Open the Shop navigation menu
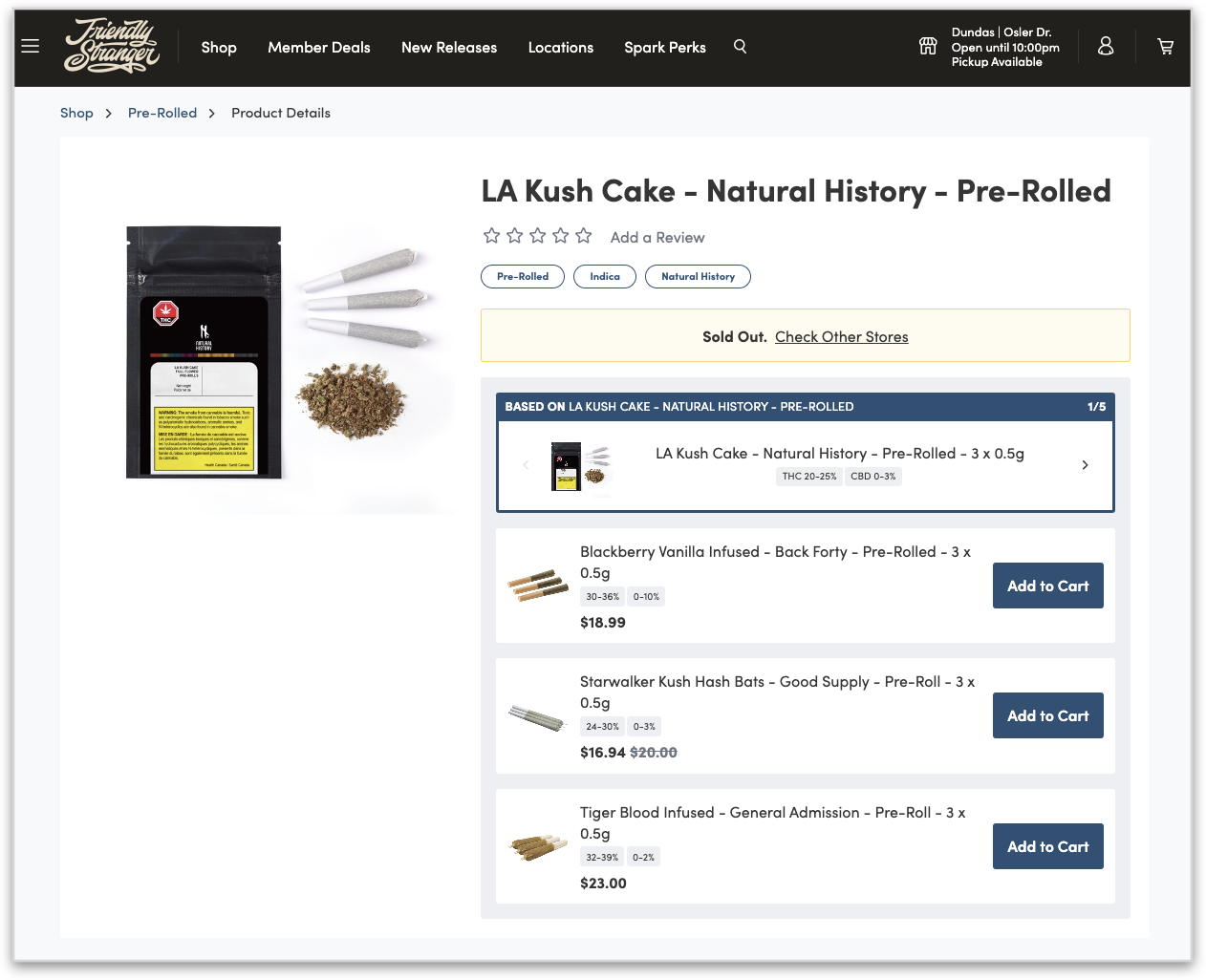1206x980 pixels. pos(219,47)
